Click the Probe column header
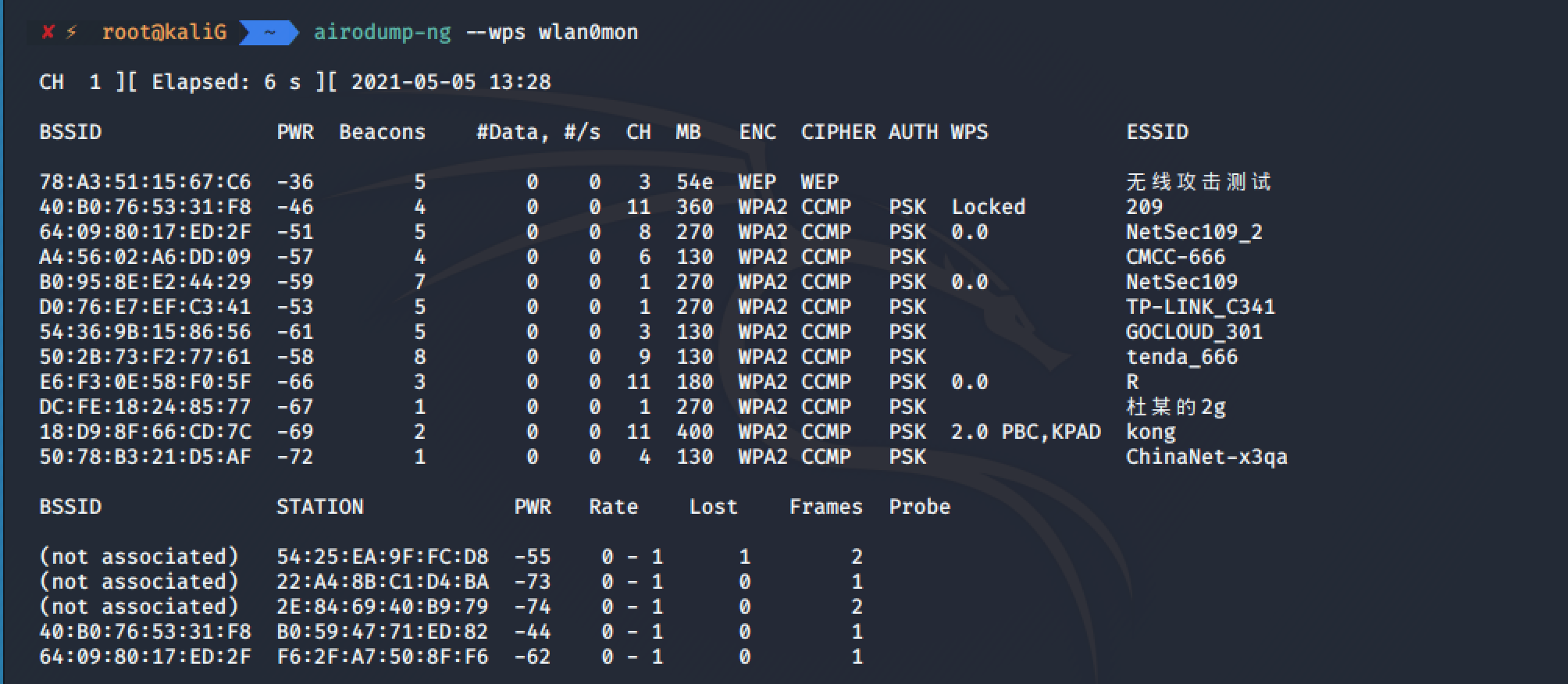 coord(919,507)
